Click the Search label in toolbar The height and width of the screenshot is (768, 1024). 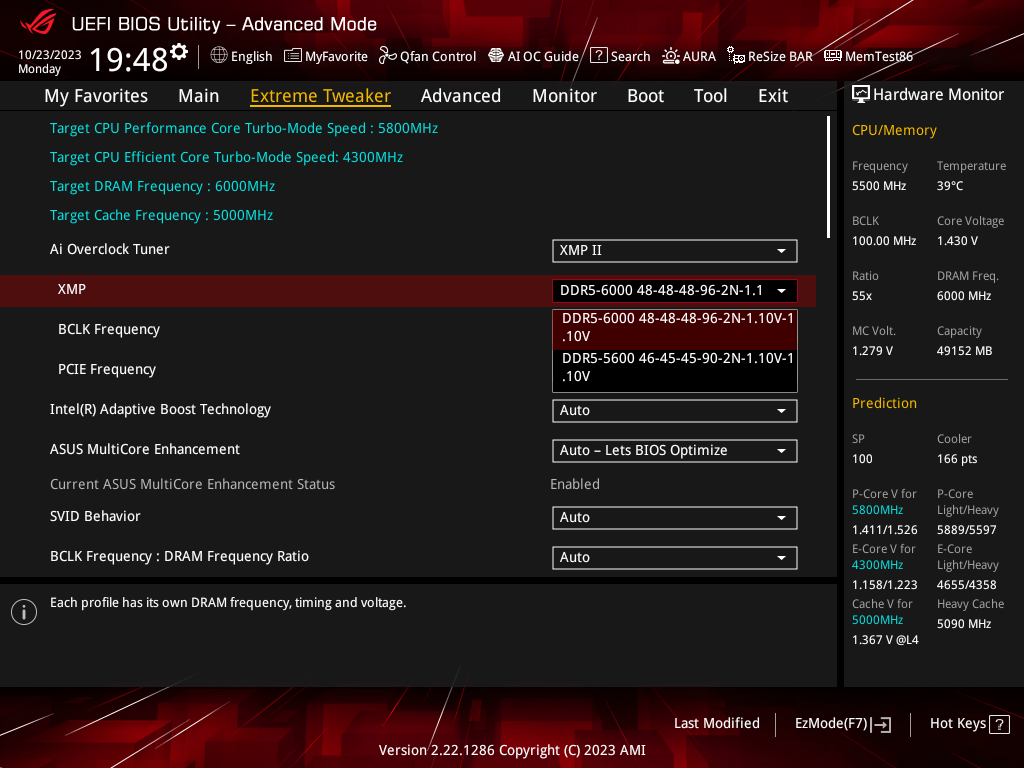click(630, 56)
